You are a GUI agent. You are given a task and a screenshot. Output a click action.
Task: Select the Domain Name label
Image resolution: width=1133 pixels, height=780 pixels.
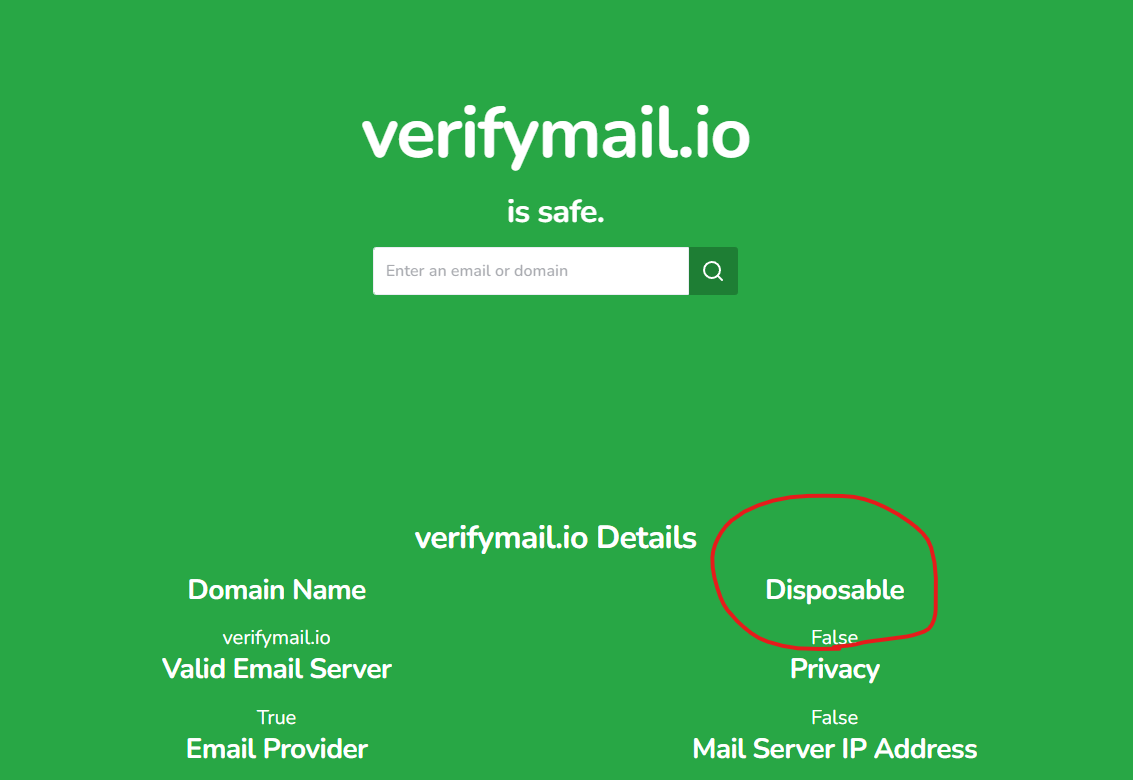pyautogui.click(x=277, y=590)
